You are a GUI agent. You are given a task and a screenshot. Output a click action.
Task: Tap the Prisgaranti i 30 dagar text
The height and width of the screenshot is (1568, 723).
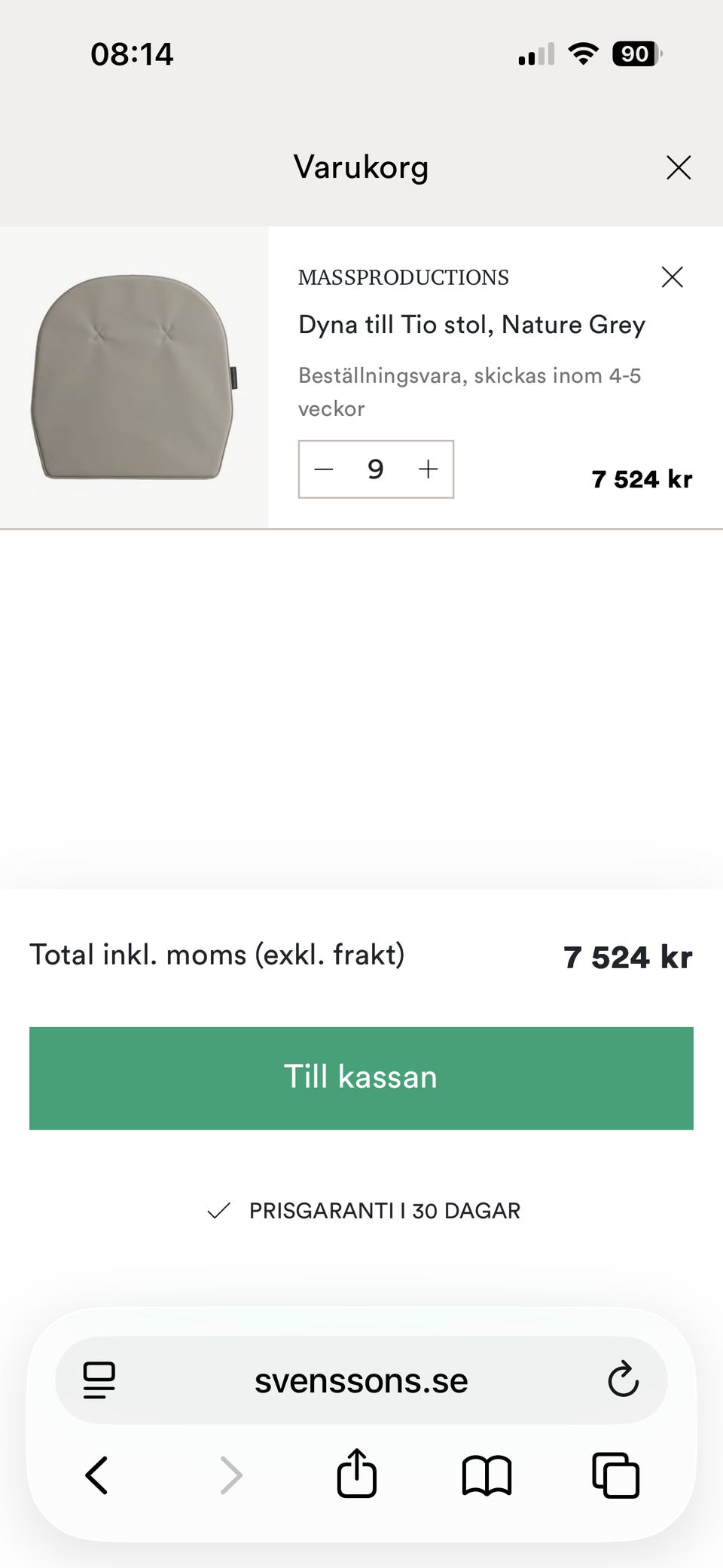point(384,1211)
